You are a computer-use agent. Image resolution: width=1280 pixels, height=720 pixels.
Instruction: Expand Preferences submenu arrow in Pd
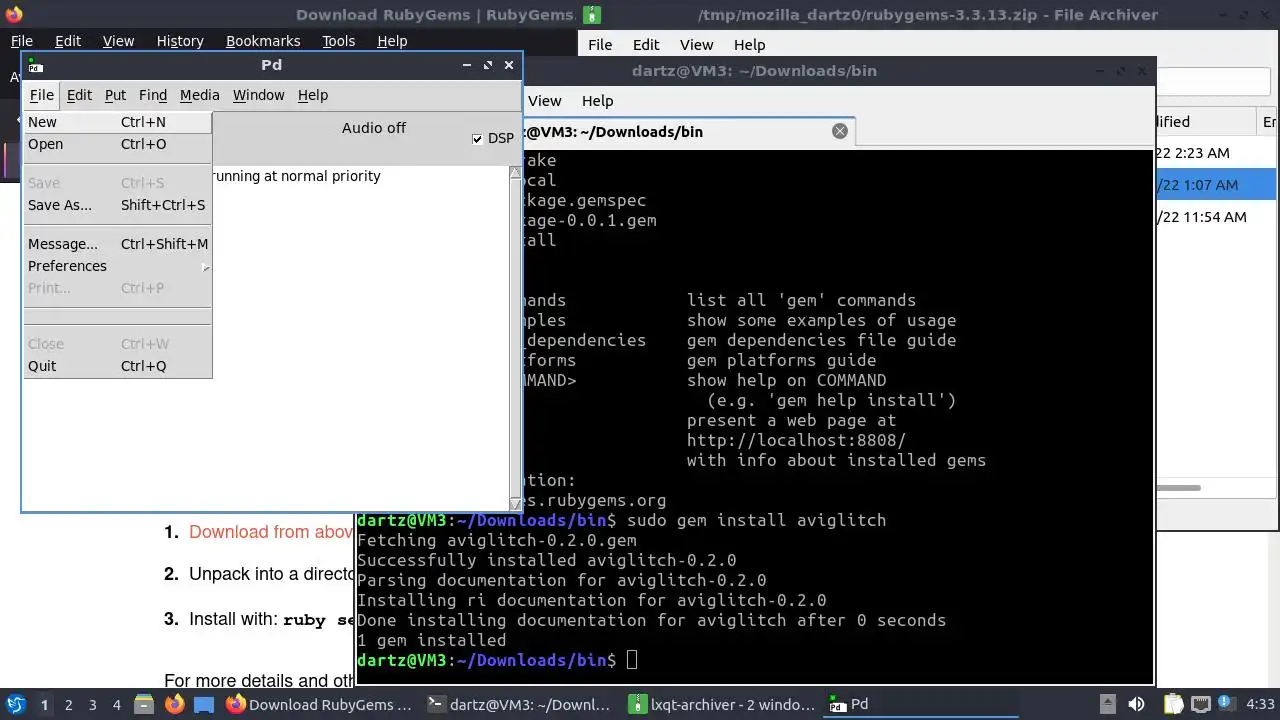click(205, 267)
